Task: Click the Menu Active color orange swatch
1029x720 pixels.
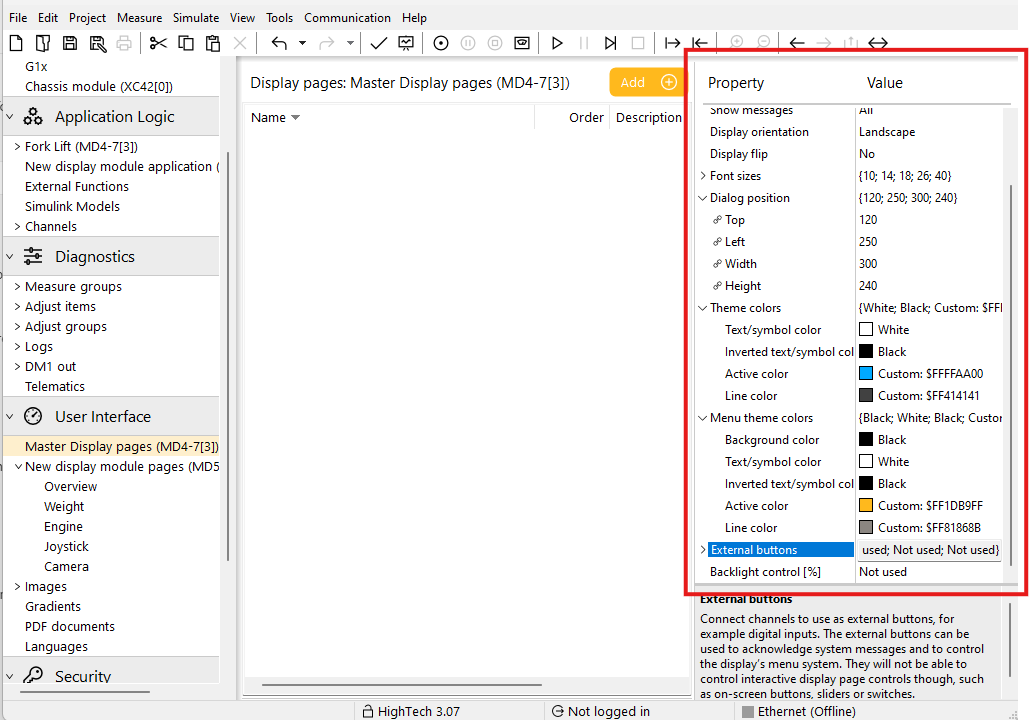Action: pyautogui.click(x=866, y=506)
